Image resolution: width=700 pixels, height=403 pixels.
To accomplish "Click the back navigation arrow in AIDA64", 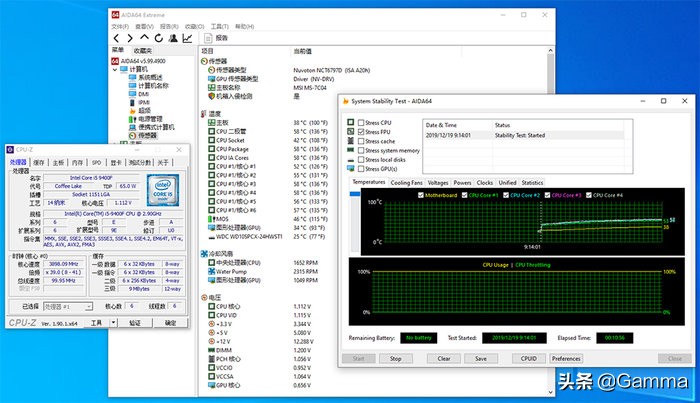I will pos(116,38).
